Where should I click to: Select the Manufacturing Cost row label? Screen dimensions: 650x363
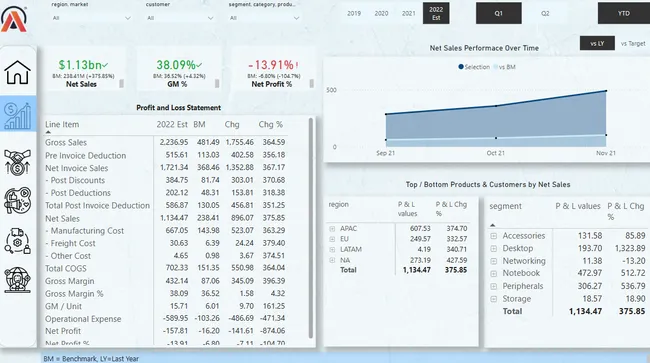85,231
